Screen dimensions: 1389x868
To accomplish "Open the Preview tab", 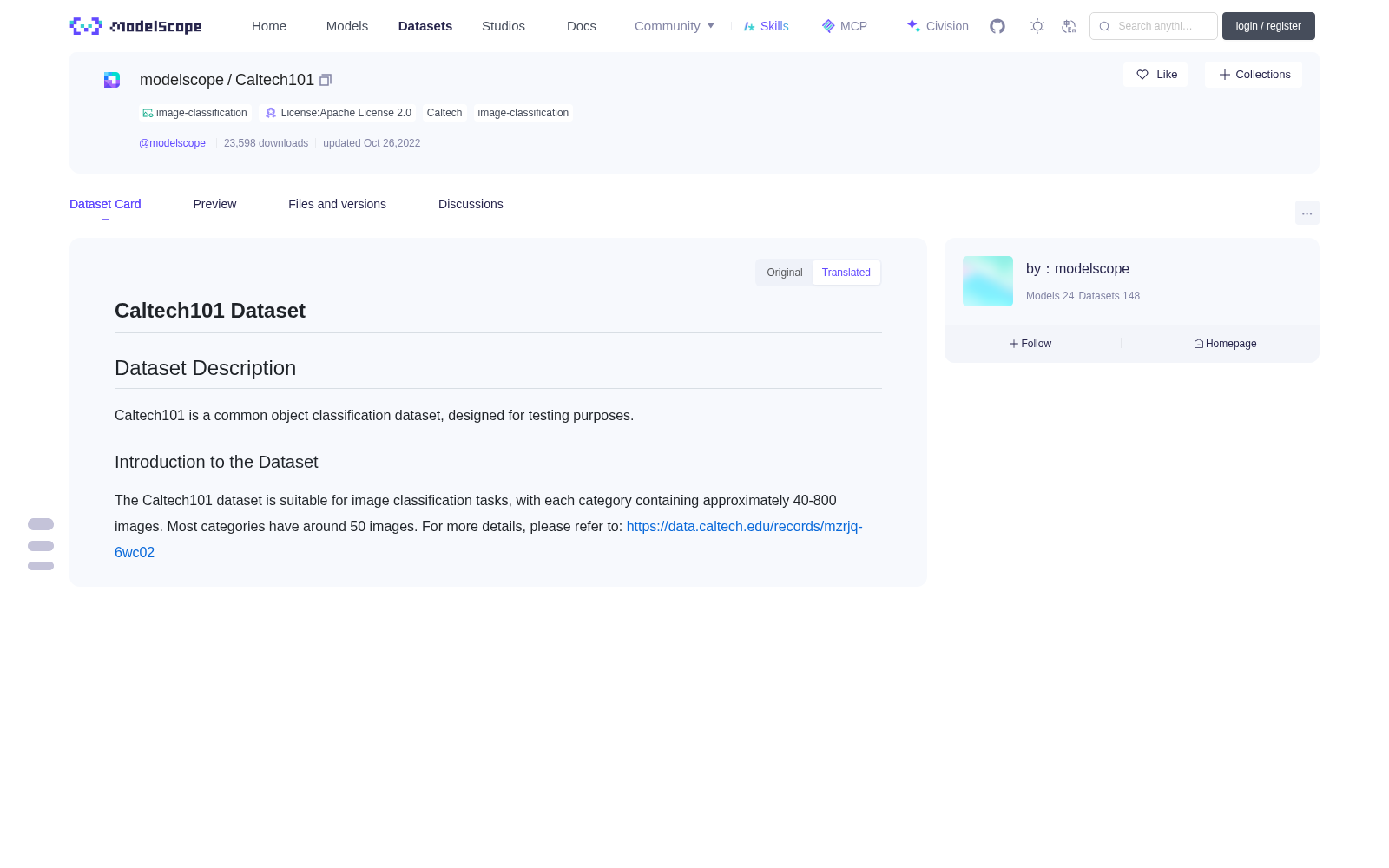I will (x=214, y=204).
